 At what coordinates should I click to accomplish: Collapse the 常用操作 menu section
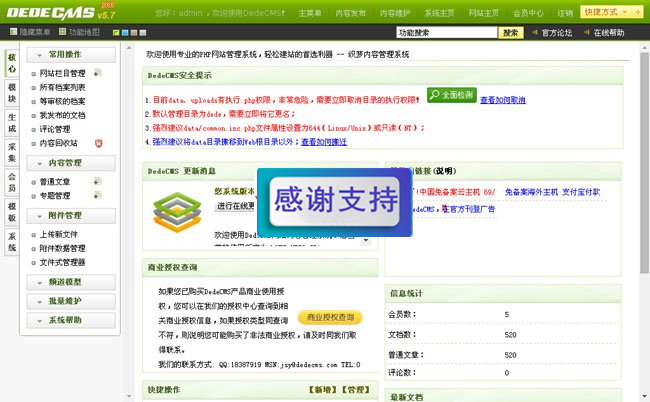(71, 55)
